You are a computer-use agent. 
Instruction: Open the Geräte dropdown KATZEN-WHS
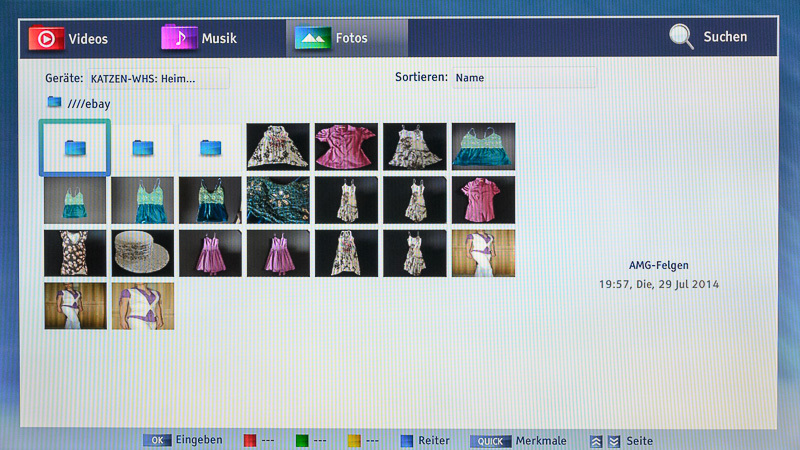click(158, 79)
